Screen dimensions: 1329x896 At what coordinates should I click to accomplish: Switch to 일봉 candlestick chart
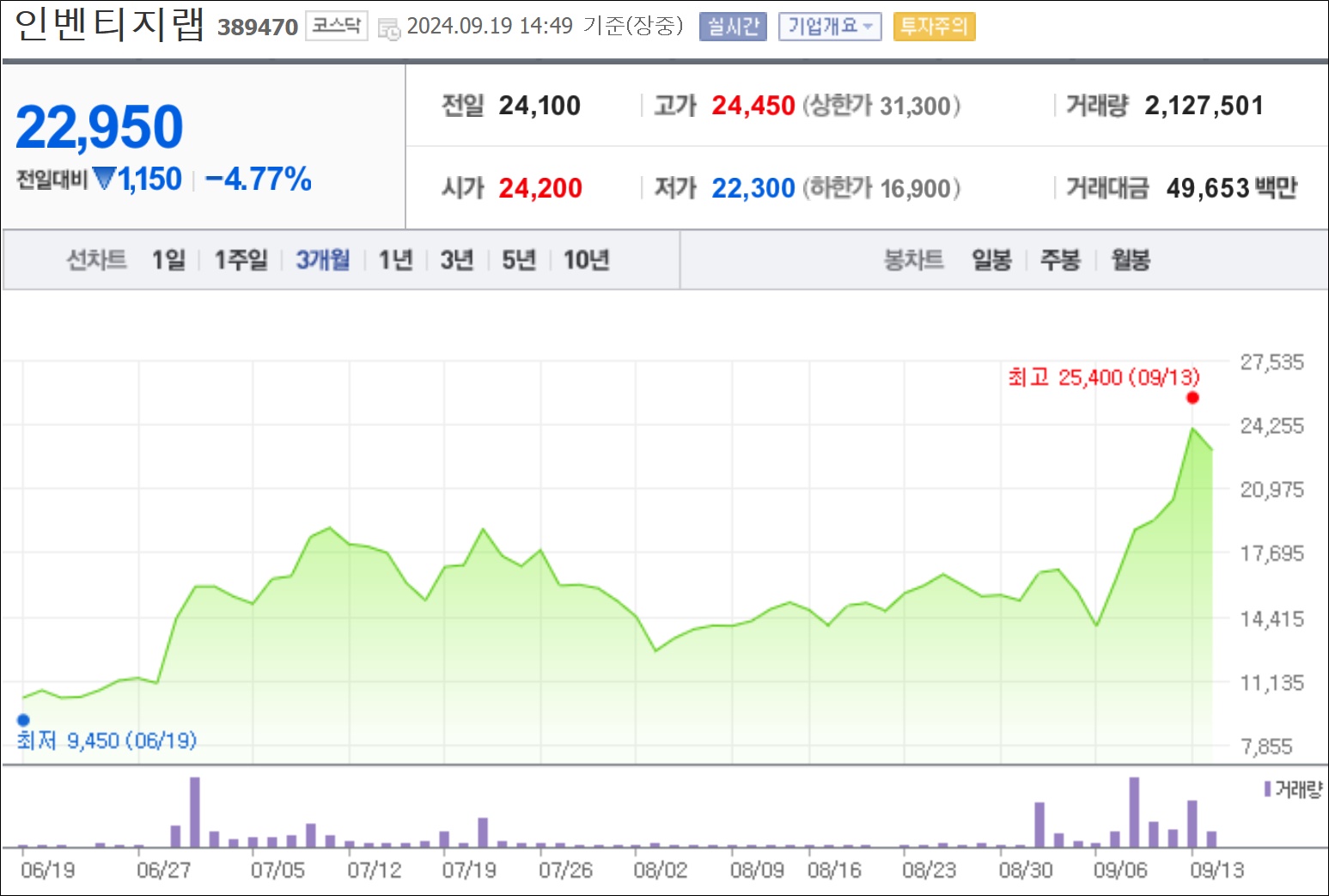pyautogui.click(x=991, y=259)
